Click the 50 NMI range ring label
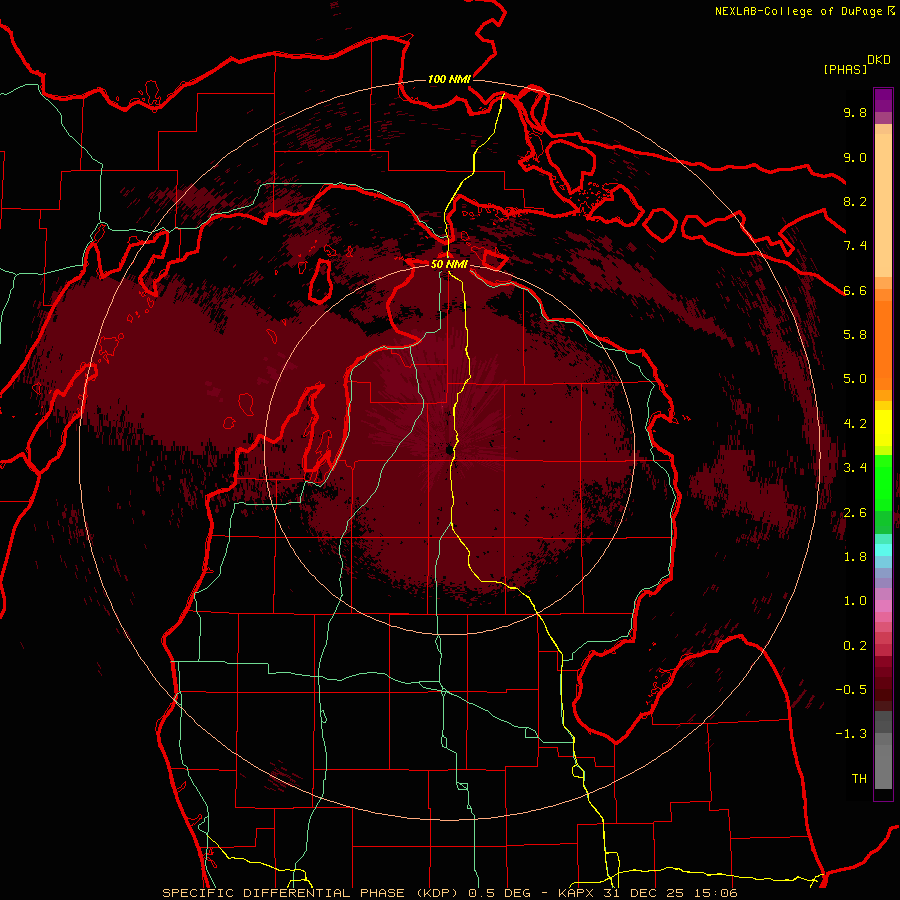This screenshot has width=900, height=900. [x=449, y=265]
